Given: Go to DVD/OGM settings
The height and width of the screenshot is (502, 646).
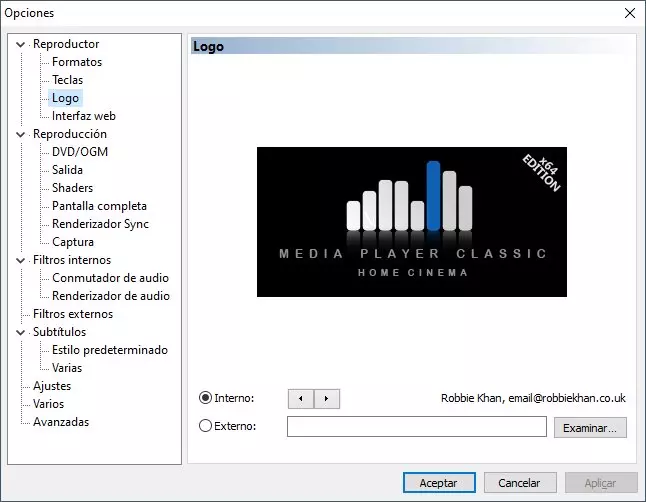Looking at the screenshot, I should point(80,152).
